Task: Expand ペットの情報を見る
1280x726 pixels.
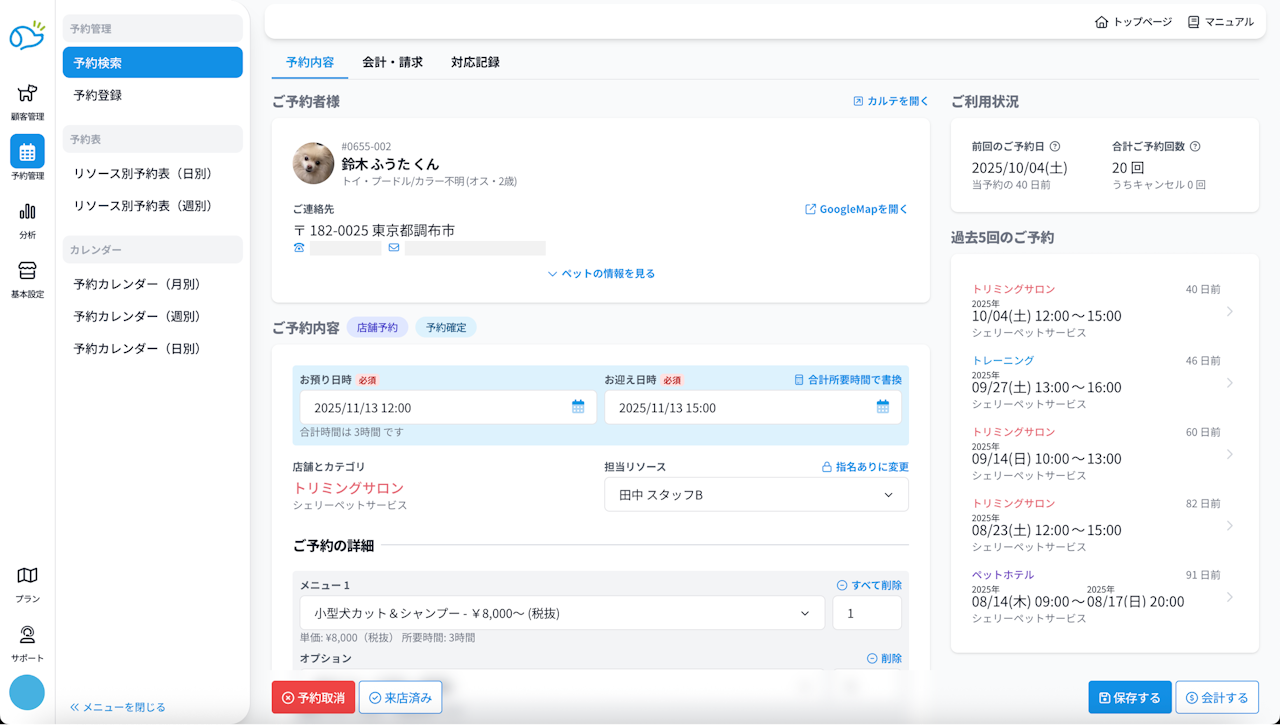Action: point(601,273)
